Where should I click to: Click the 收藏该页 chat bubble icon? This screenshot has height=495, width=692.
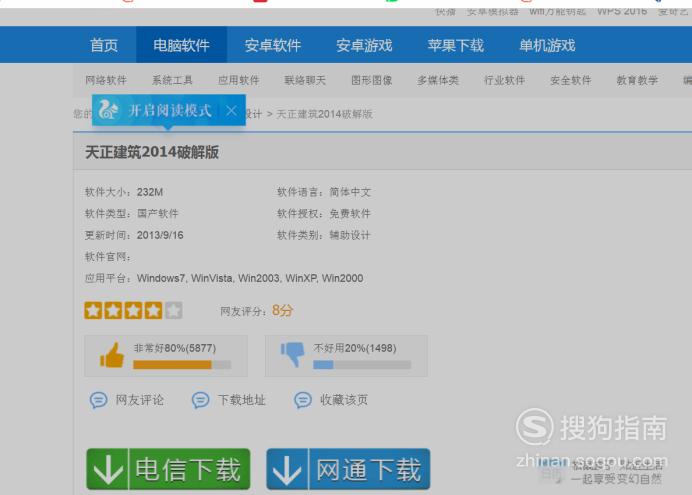(303, 400)
